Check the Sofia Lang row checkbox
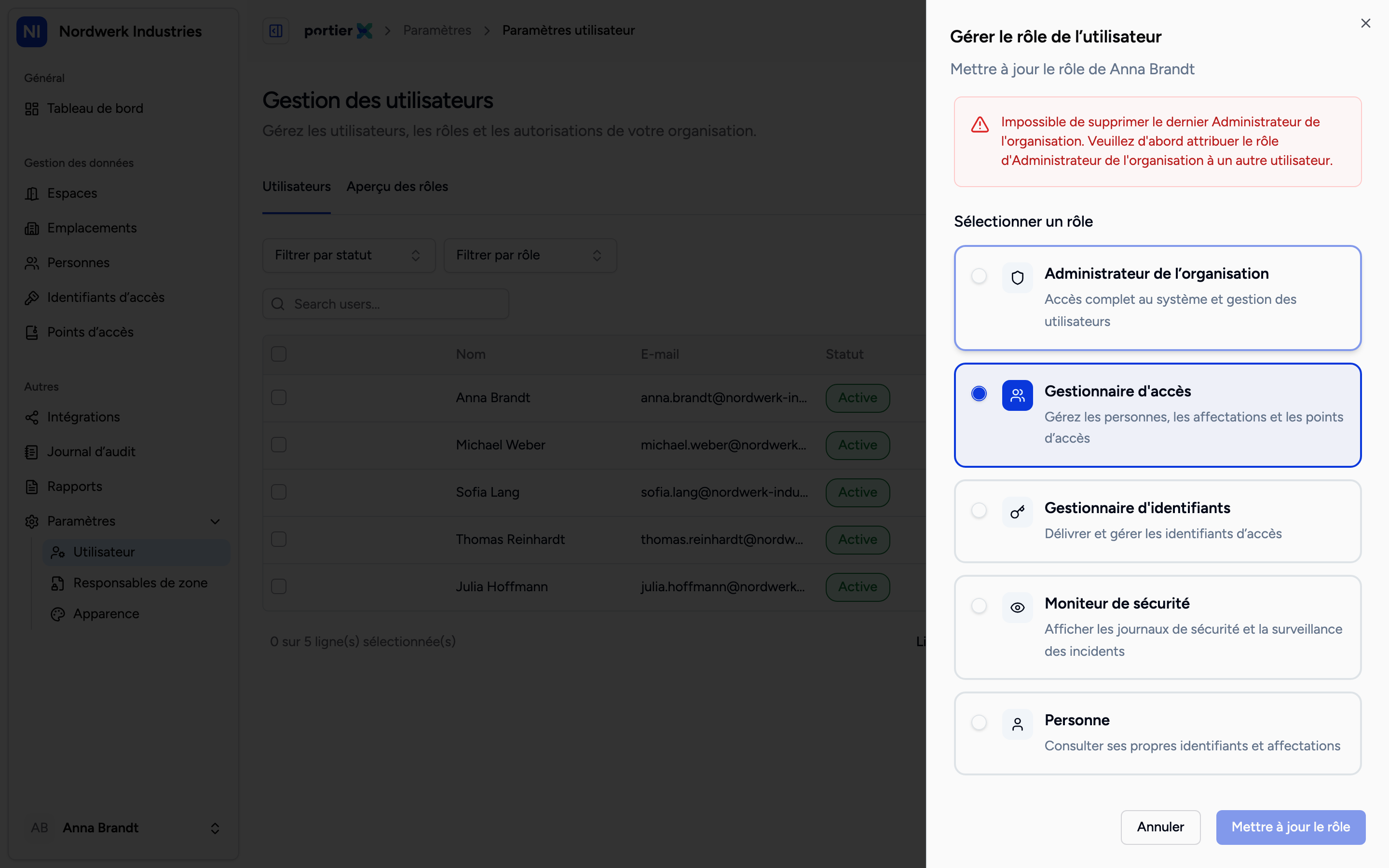The height and width of the screenshot is (868, 1389). (279, 492)
